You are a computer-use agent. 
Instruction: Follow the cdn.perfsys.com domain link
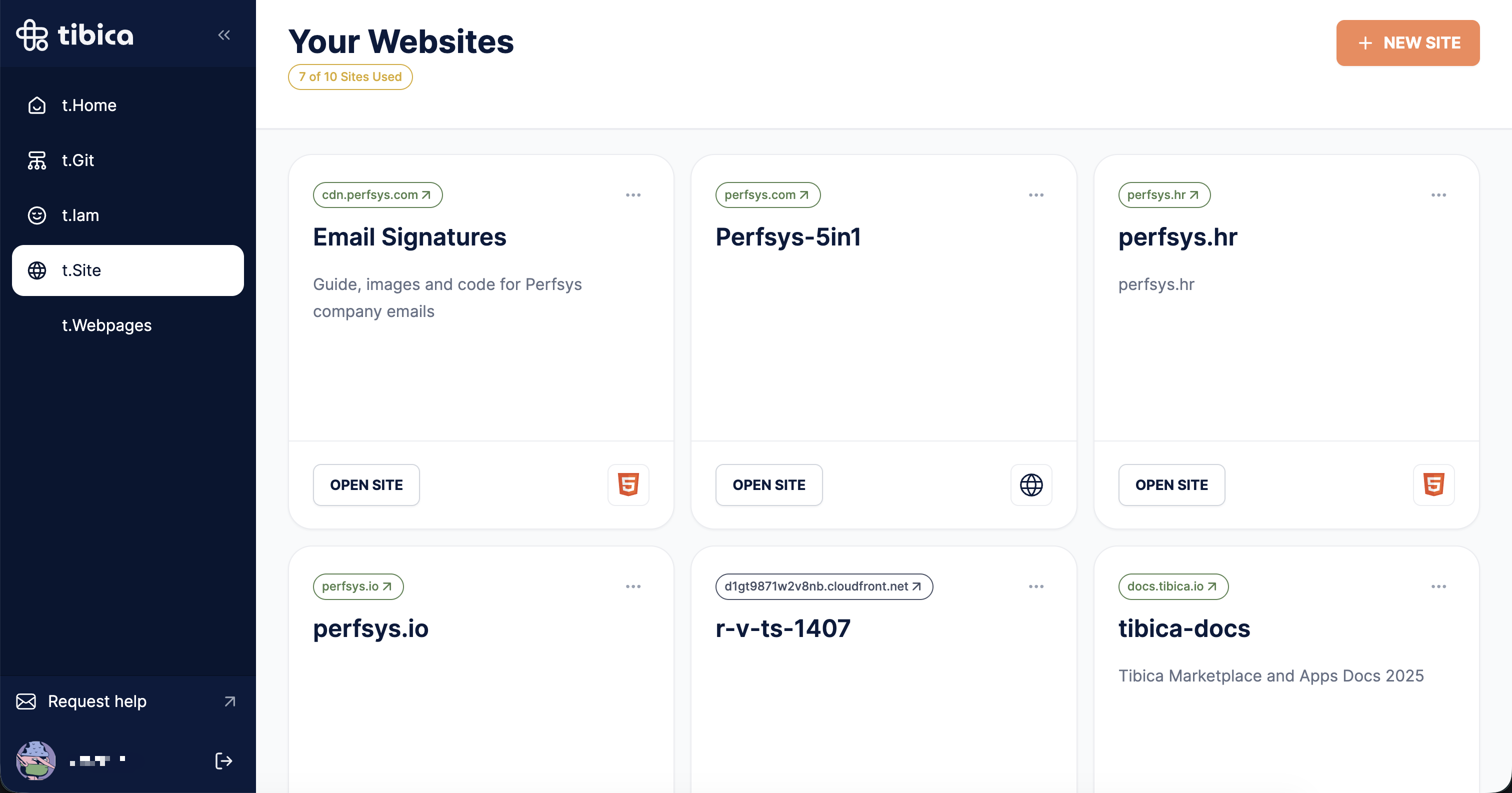377,195
